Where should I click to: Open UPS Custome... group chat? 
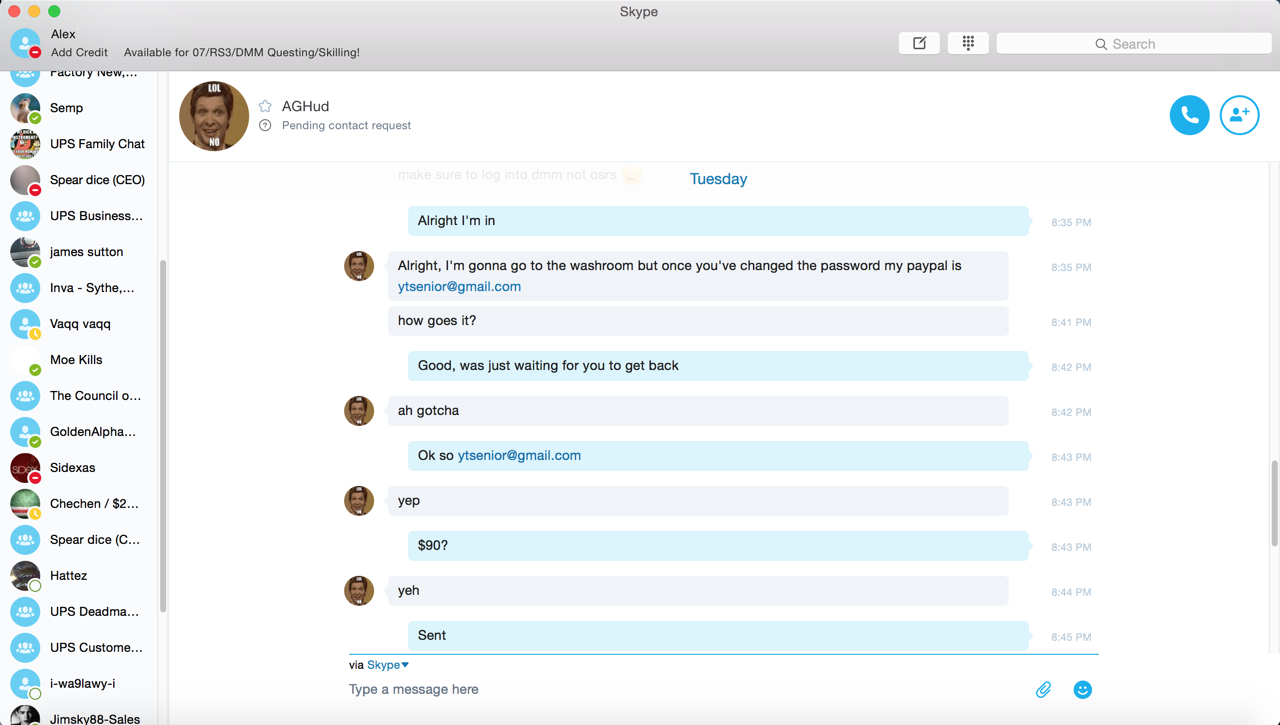tap(80, 648)
